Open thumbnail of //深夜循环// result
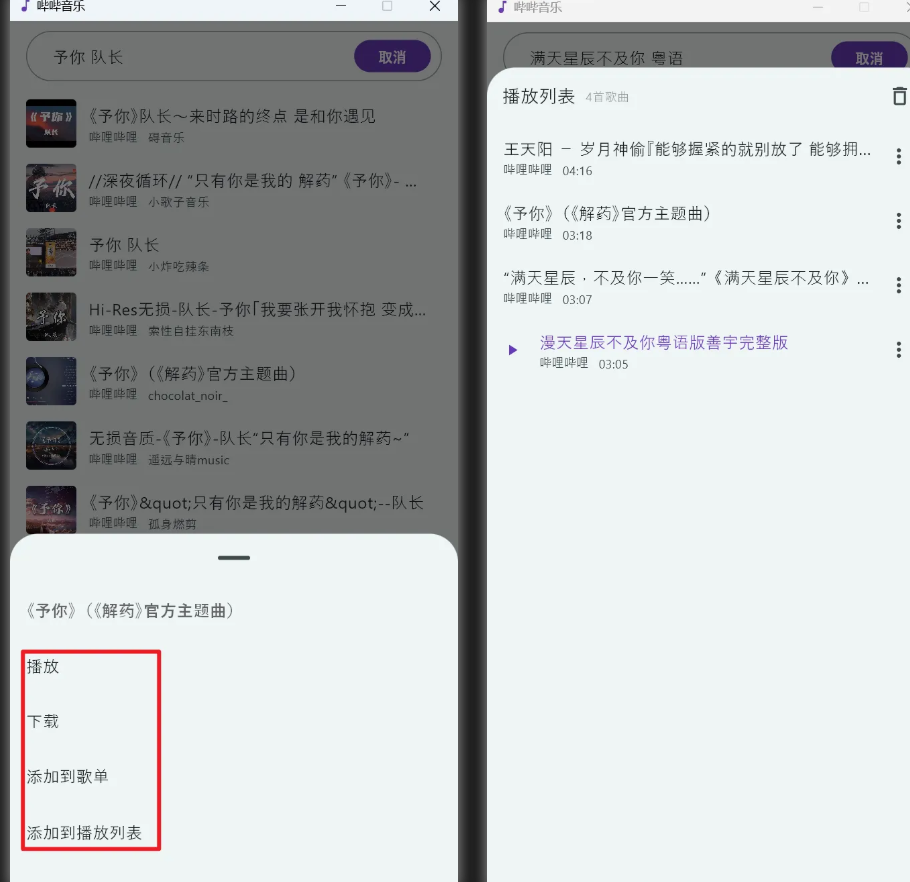This screenshot has width=910, height=882. pos(51,188)
